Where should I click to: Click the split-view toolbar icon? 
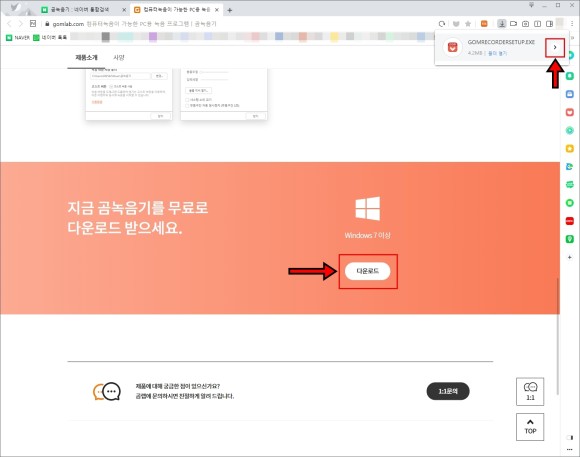537,24
